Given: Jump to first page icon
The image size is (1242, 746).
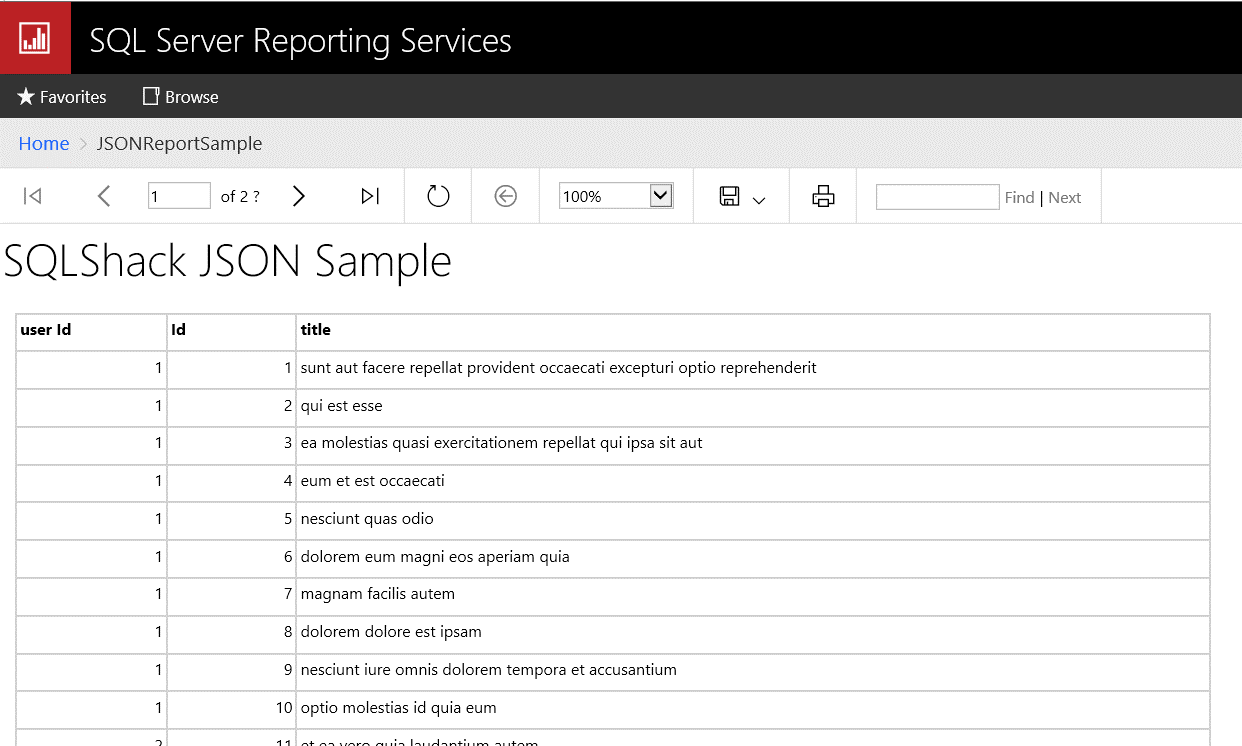Looking at the screenshot, I should tap(32, 196).
